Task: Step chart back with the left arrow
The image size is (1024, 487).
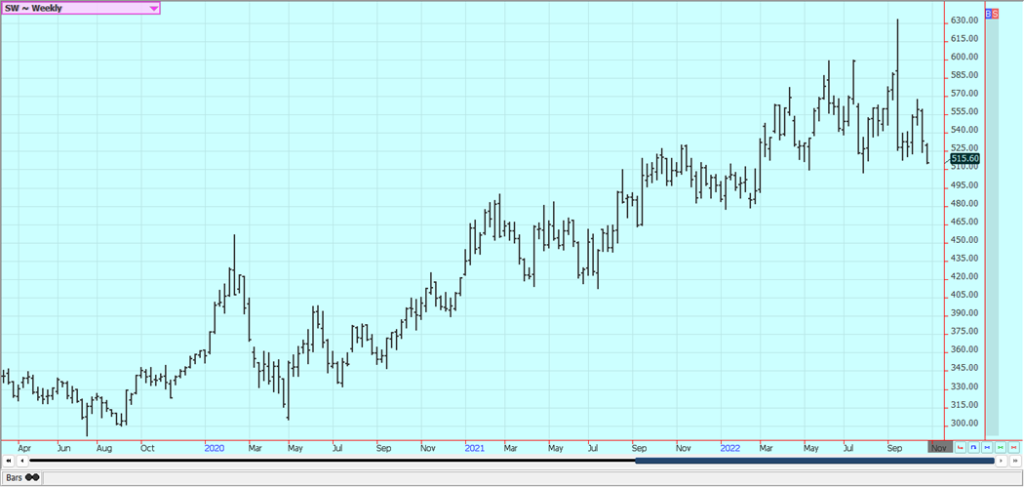Action: (x=22, y=461)
